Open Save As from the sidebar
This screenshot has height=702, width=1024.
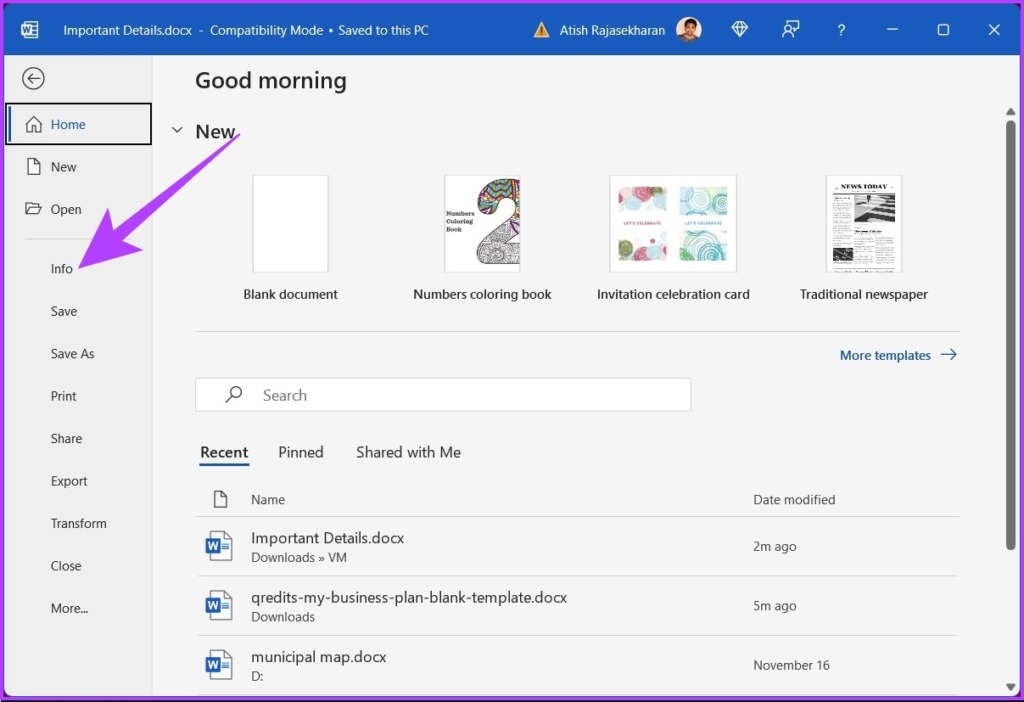pos(72,354)
